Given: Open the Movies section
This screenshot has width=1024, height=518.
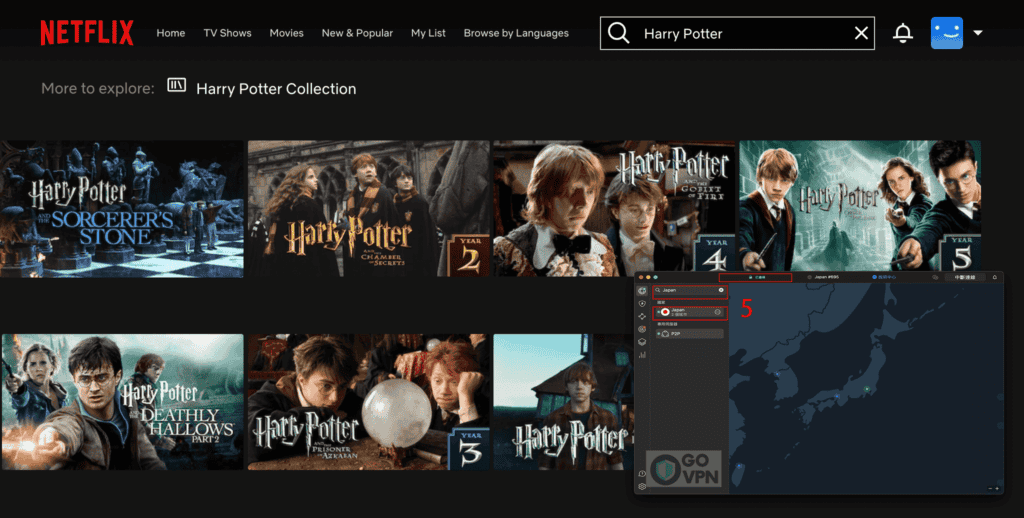Looking at the screenshot, I should tap(286, 33).
